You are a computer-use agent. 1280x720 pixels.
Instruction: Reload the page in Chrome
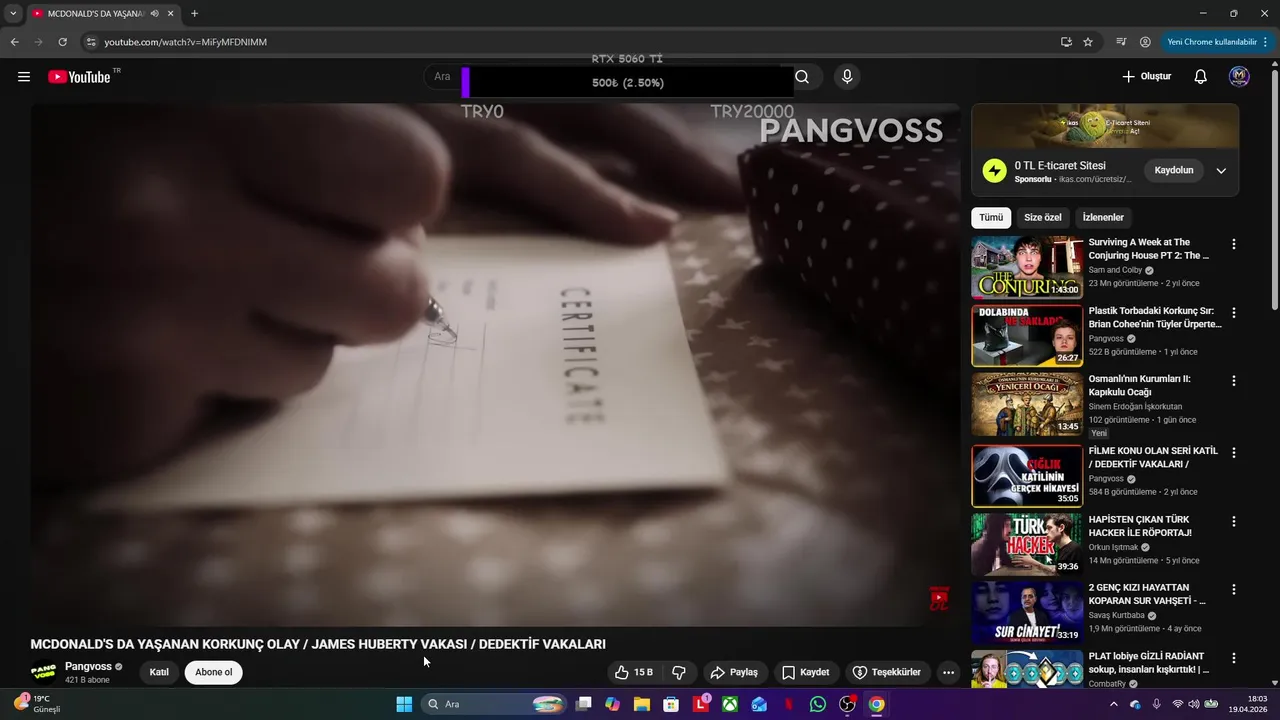[62, 42]
